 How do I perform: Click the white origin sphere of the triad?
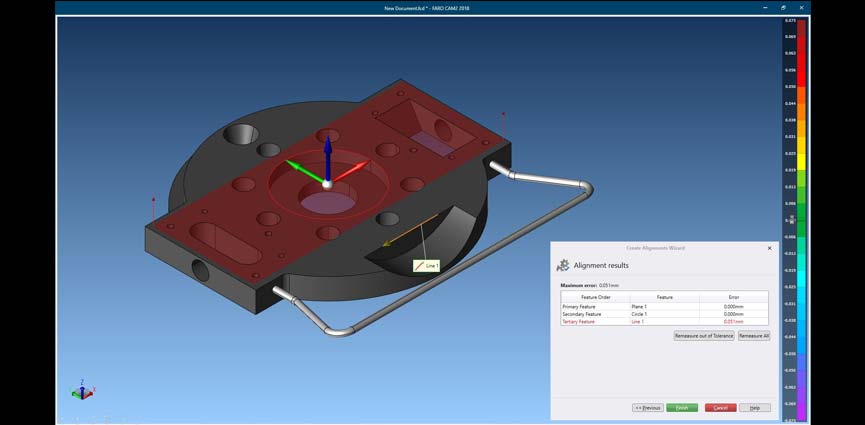pyautogui.click(x=325, y=184)
